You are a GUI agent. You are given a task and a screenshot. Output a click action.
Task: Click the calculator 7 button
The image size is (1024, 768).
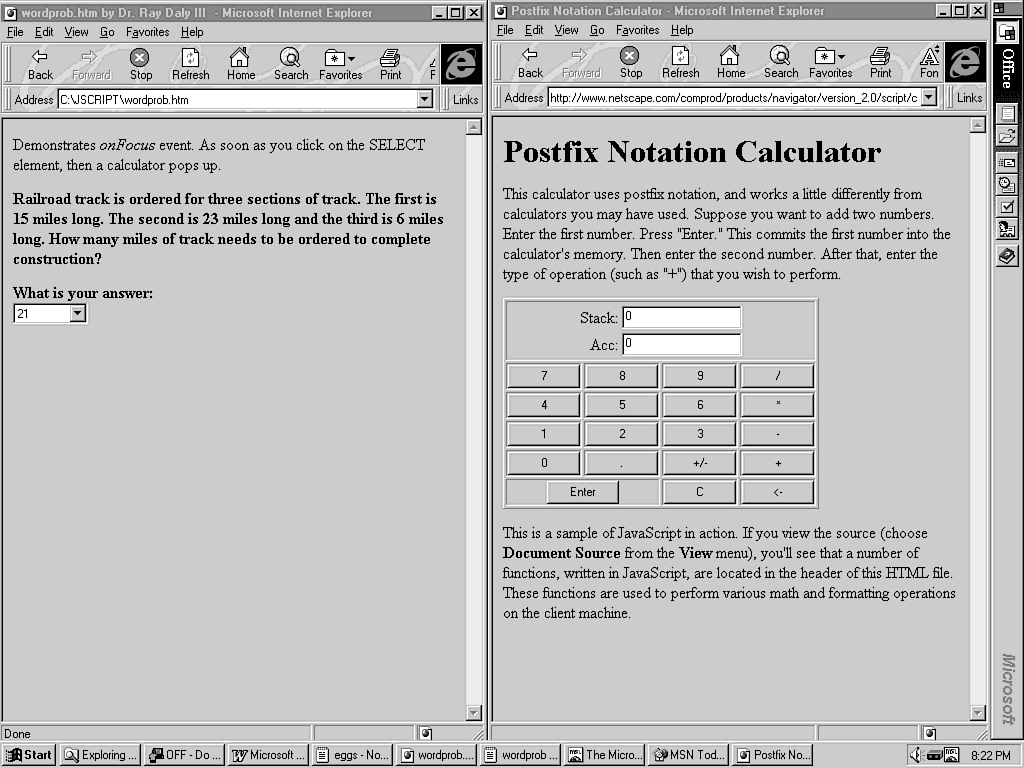point(543,376)
